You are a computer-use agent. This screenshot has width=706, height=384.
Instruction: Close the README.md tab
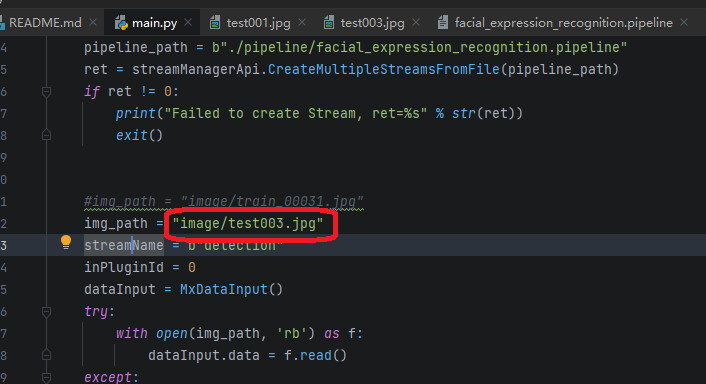93,22
